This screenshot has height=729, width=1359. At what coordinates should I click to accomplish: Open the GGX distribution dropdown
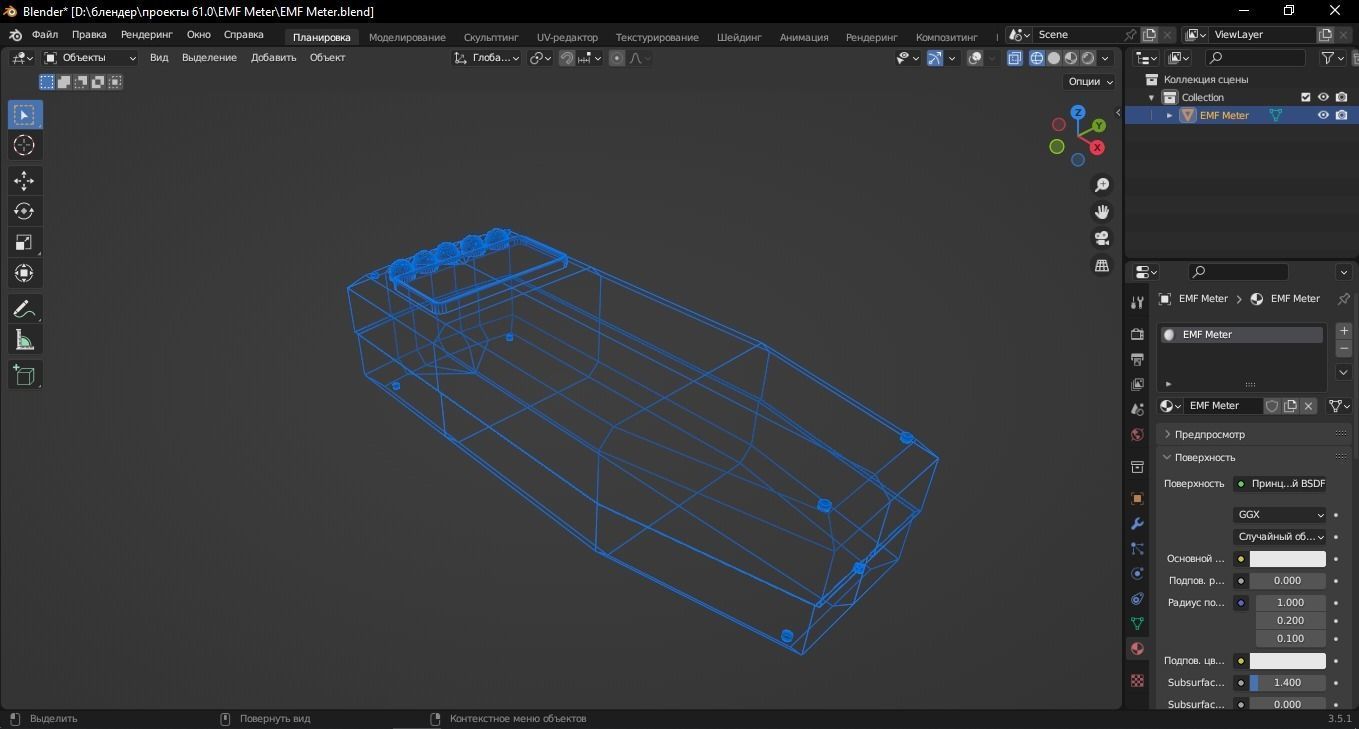[1280, 515]
